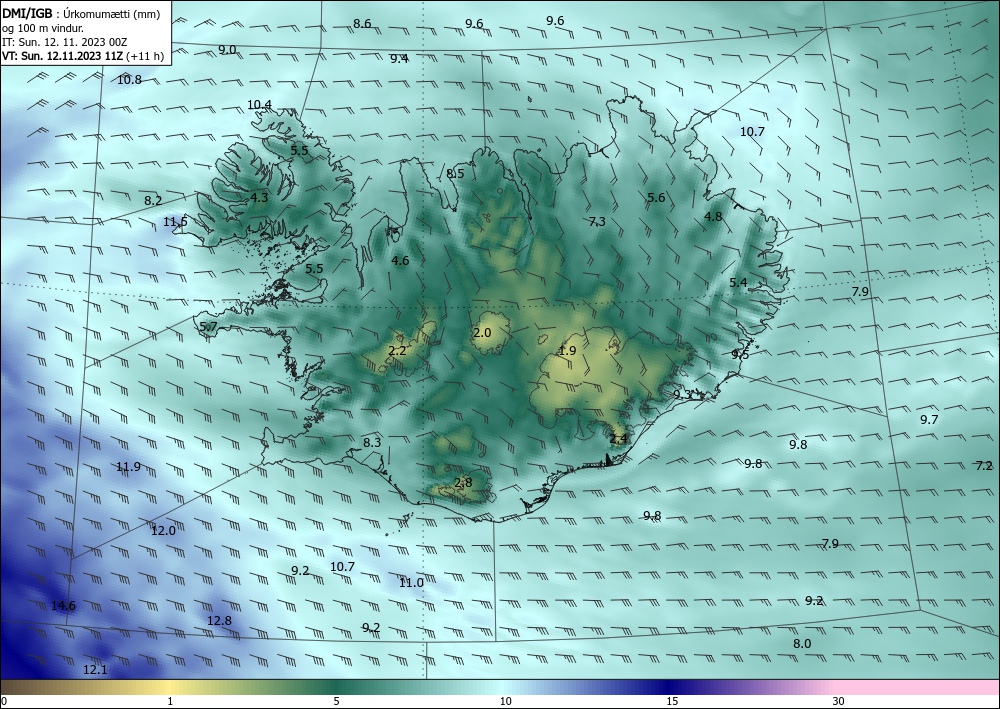The image size is (1000, 709).
Task: Click the 4.6 value on the map
Action: [x=400, y=260]
